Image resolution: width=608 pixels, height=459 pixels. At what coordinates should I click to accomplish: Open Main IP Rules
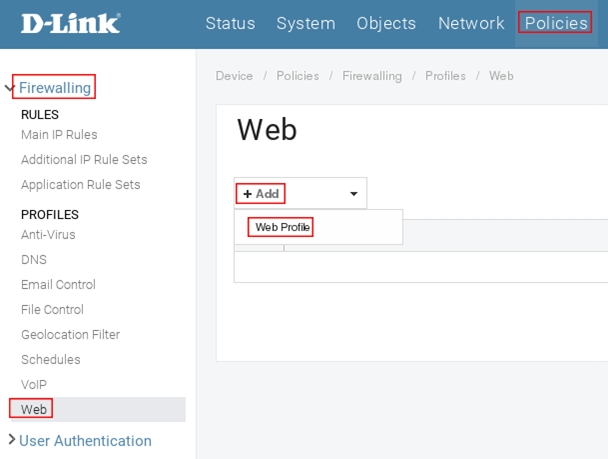click(59, 135)
